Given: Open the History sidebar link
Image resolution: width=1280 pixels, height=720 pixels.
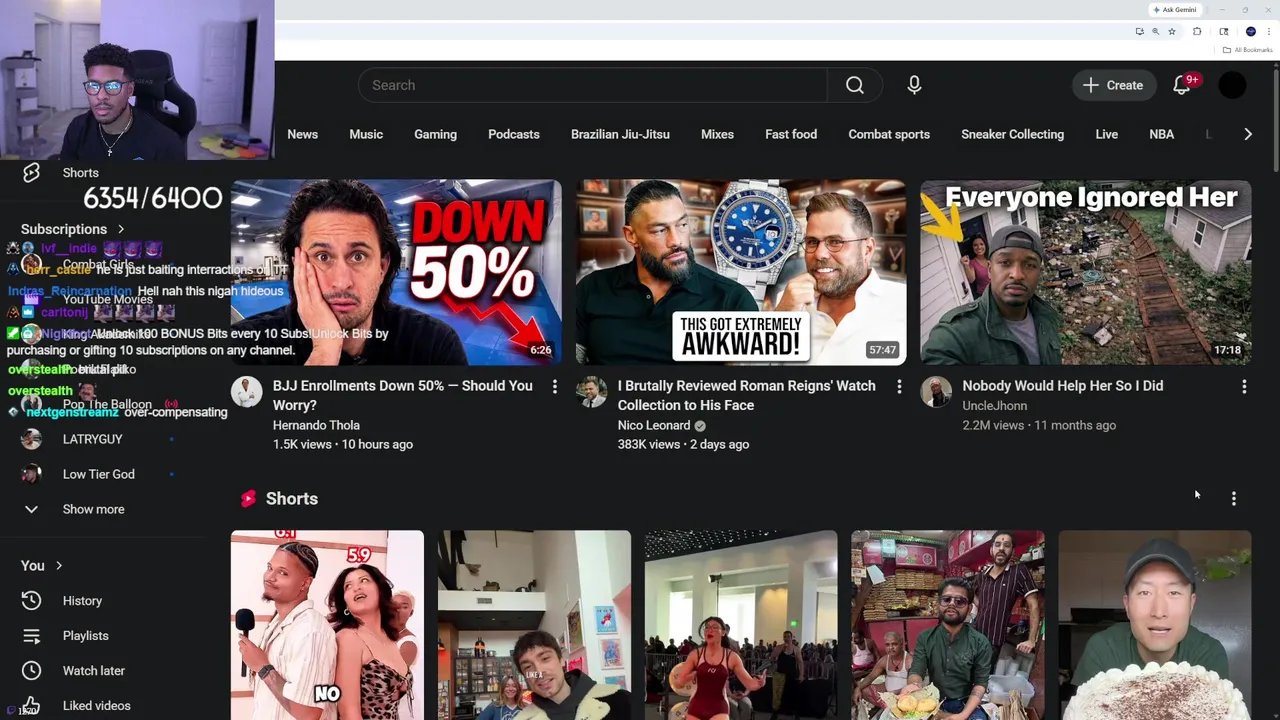Looking at the screenshot, I should (x=82, y=601).
